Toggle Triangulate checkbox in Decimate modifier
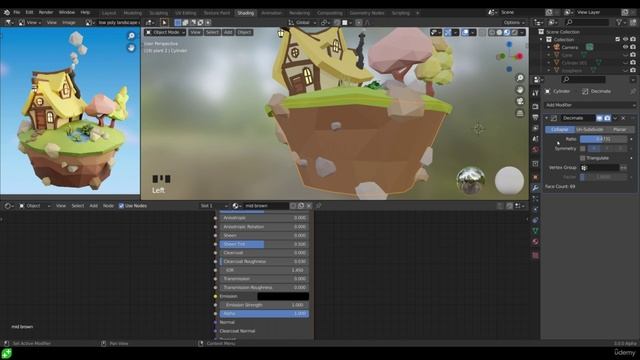The width and height of the screenshot is (640, 360). coord(582,158)
